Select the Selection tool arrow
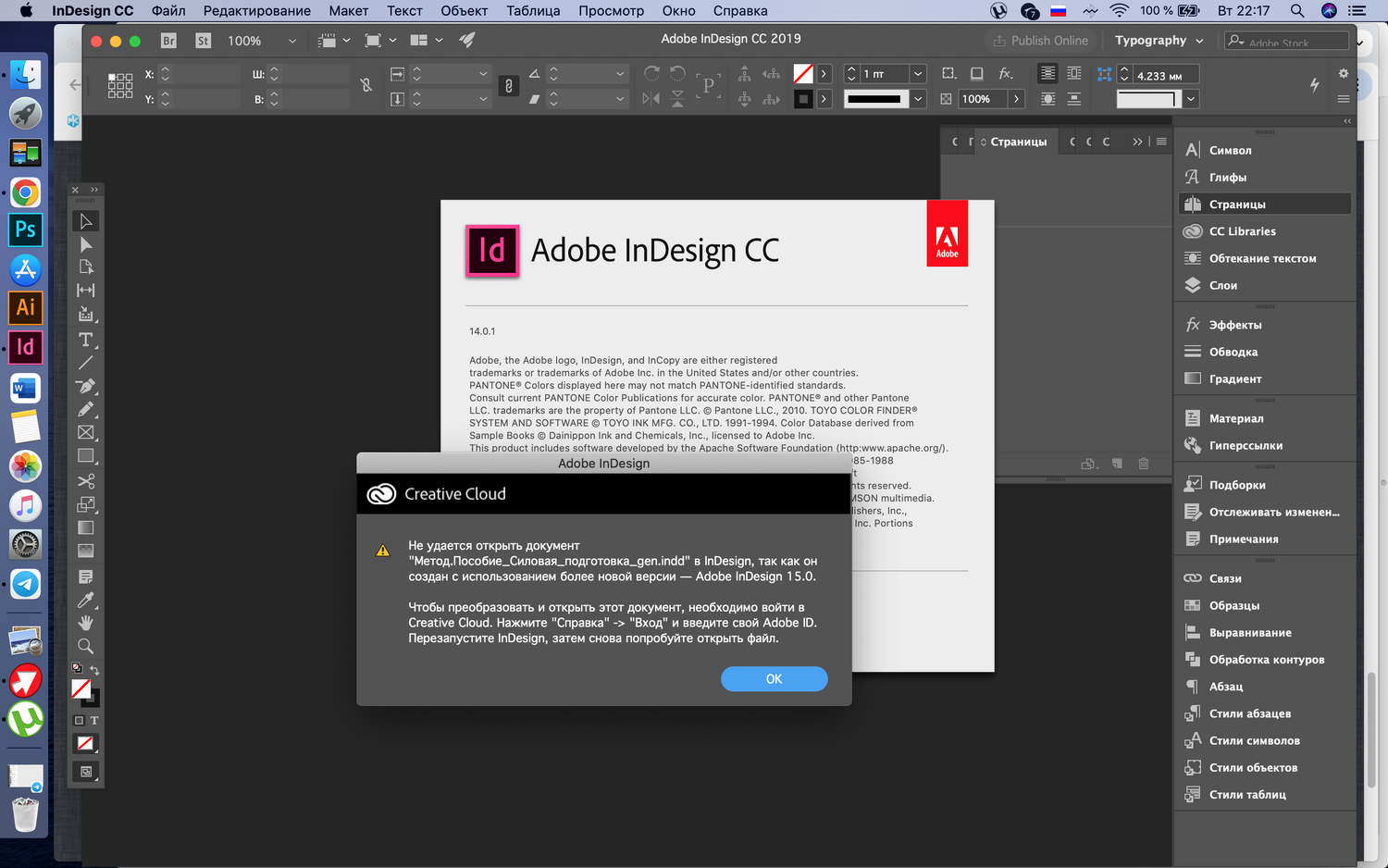Viewport: 1388px width, 868px height. click(x=86, y=221)
